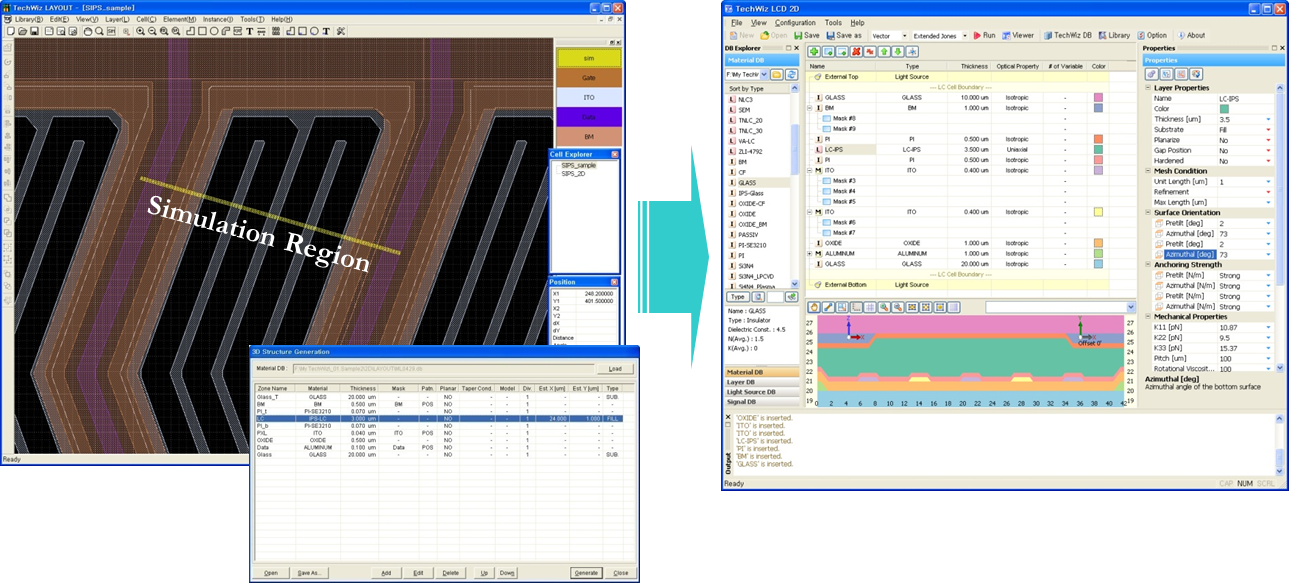Click Delete button in 3D Structure Generation
The width and height of the screenshot is (1289, 583).
tap(451, 573)
